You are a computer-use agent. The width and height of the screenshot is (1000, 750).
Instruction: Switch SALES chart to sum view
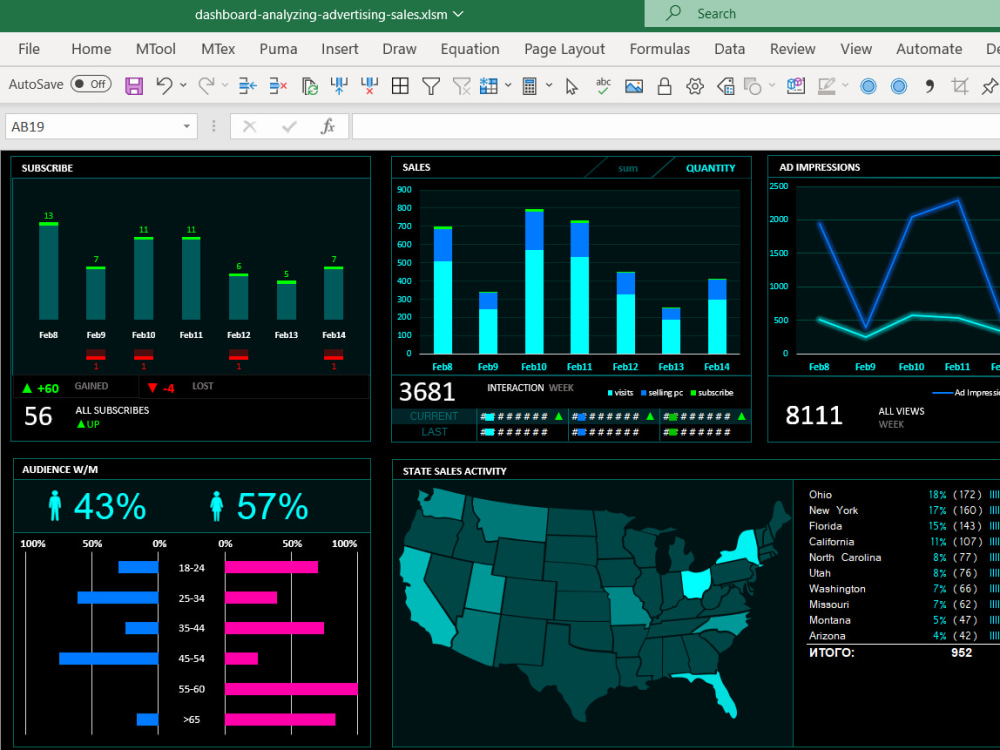628,167
